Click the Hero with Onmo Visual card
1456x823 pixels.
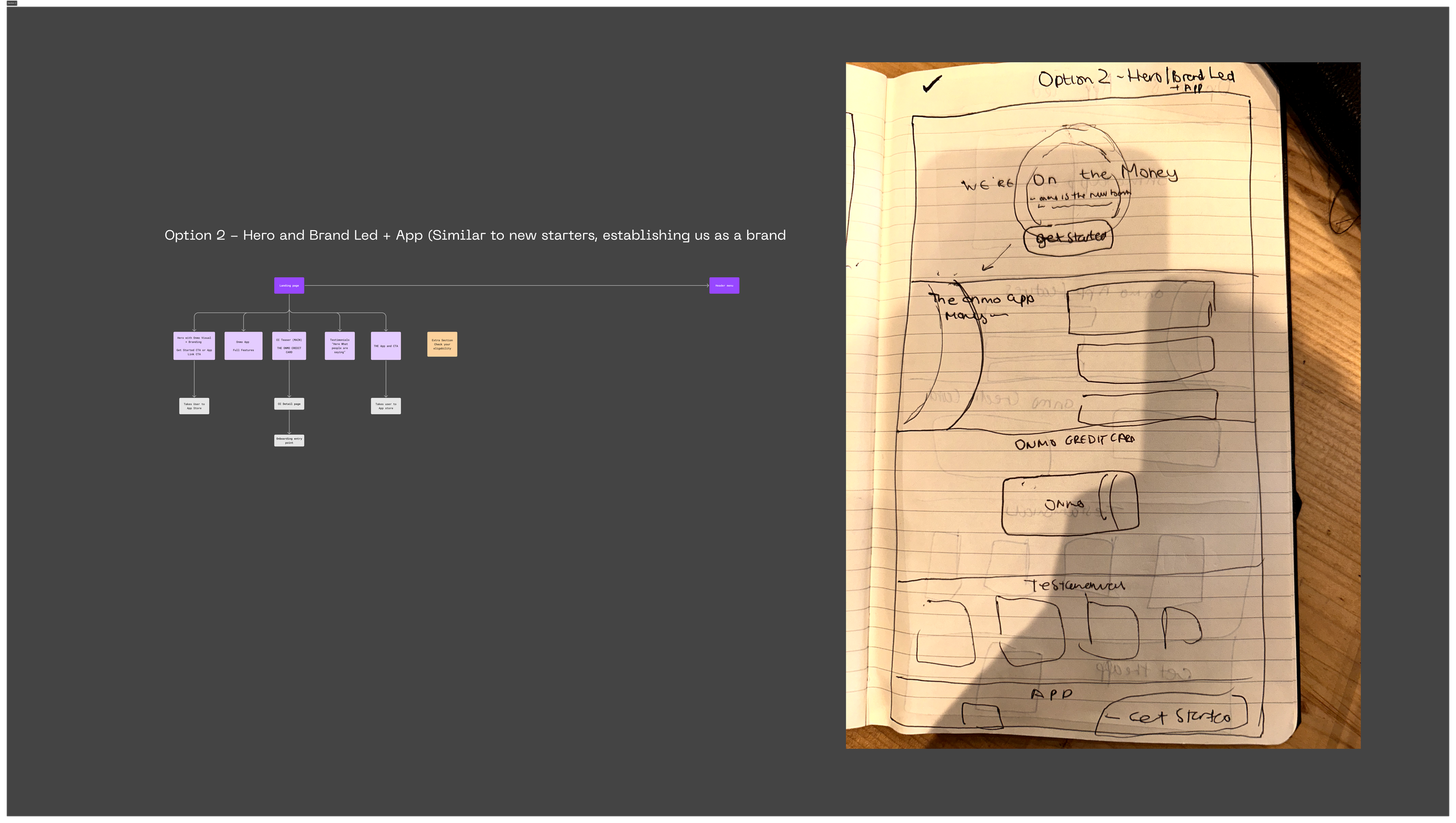tap(194, 346)
